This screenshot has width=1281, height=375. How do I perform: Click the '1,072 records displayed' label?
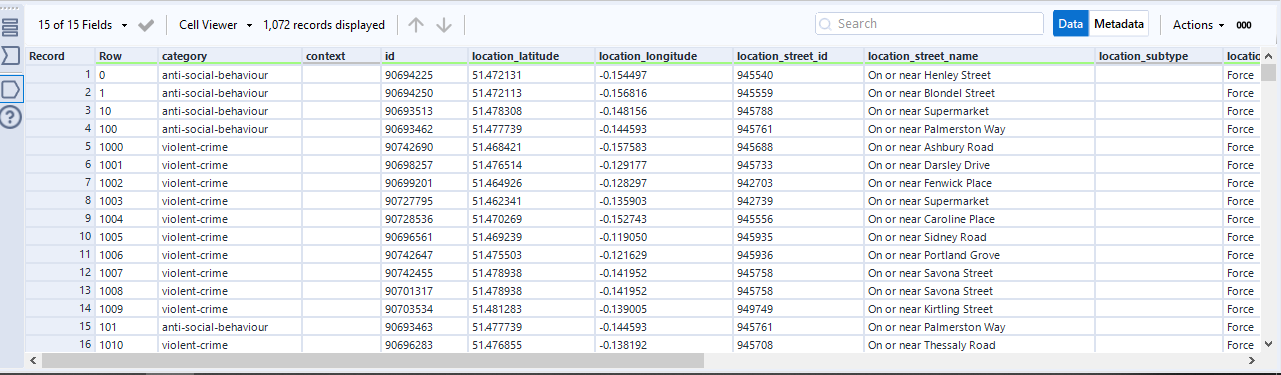(324, 25)
